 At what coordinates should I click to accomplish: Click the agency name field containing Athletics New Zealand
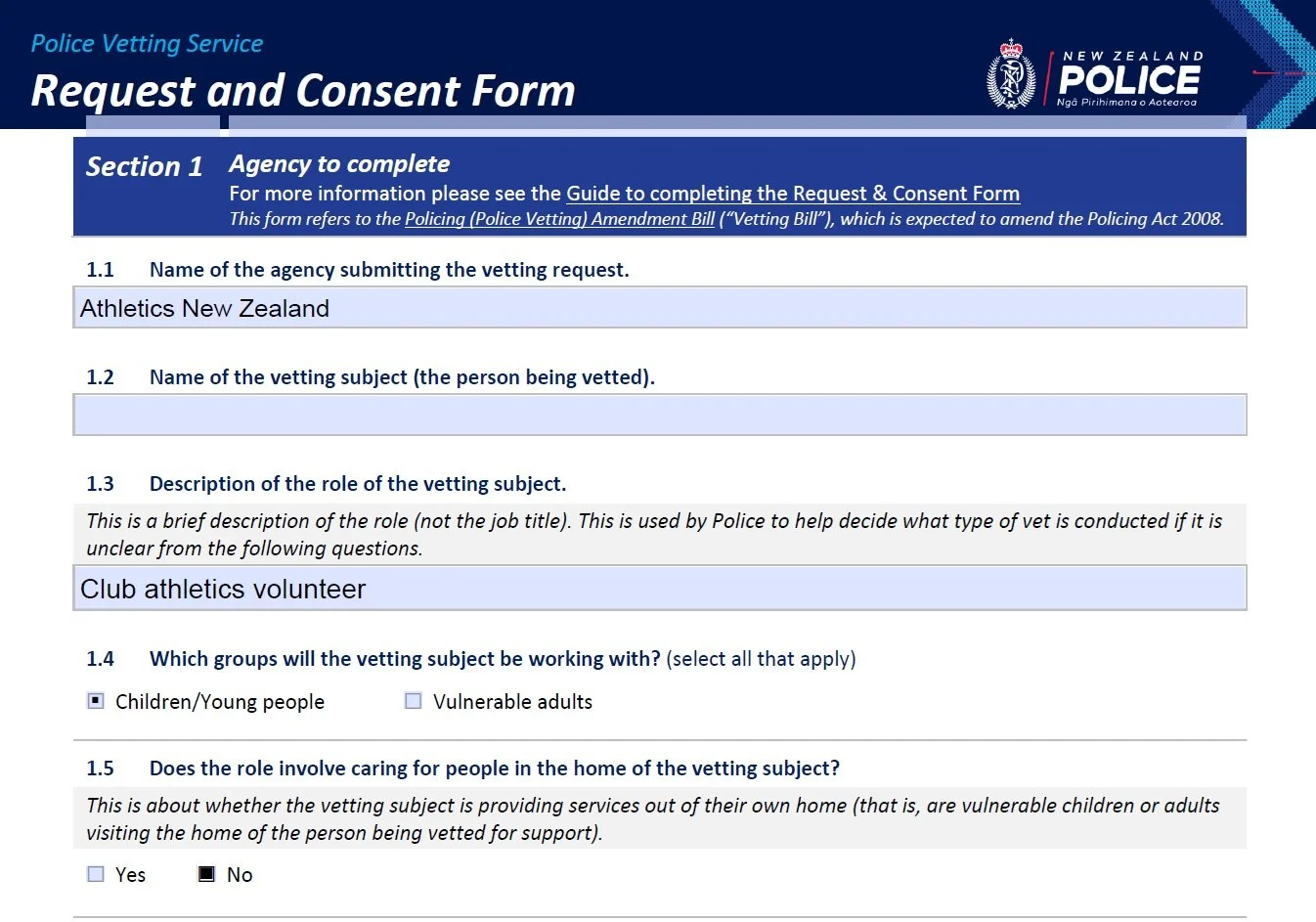[660, 308]
